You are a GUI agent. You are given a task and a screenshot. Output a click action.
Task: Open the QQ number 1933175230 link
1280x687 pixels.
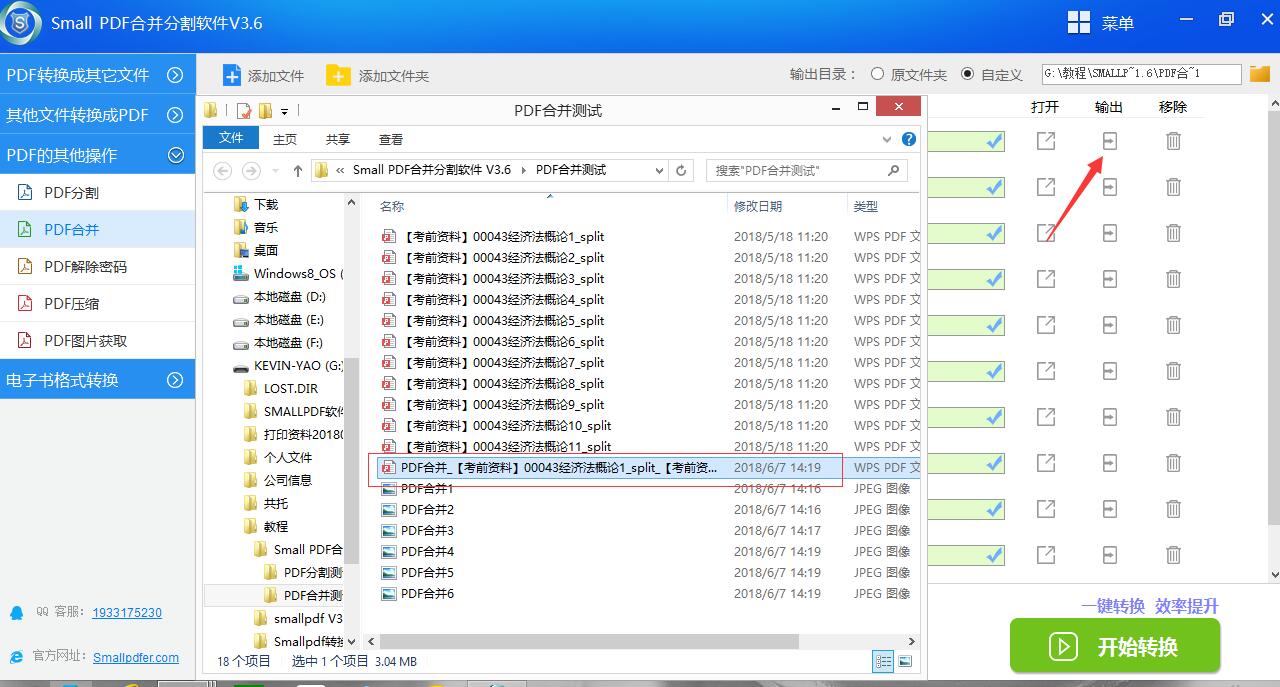[127, 613]
